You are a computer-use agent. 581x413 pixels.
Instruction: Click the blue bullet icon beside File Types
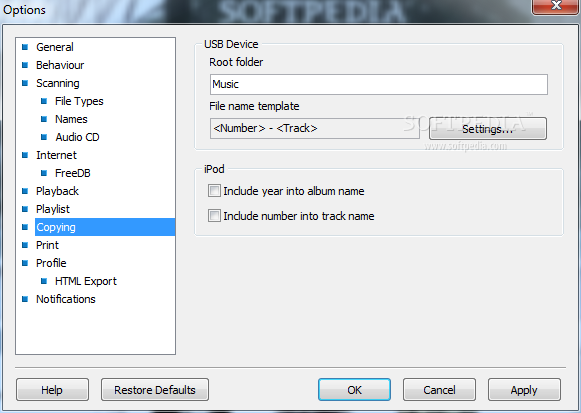(x=44, y=101)
